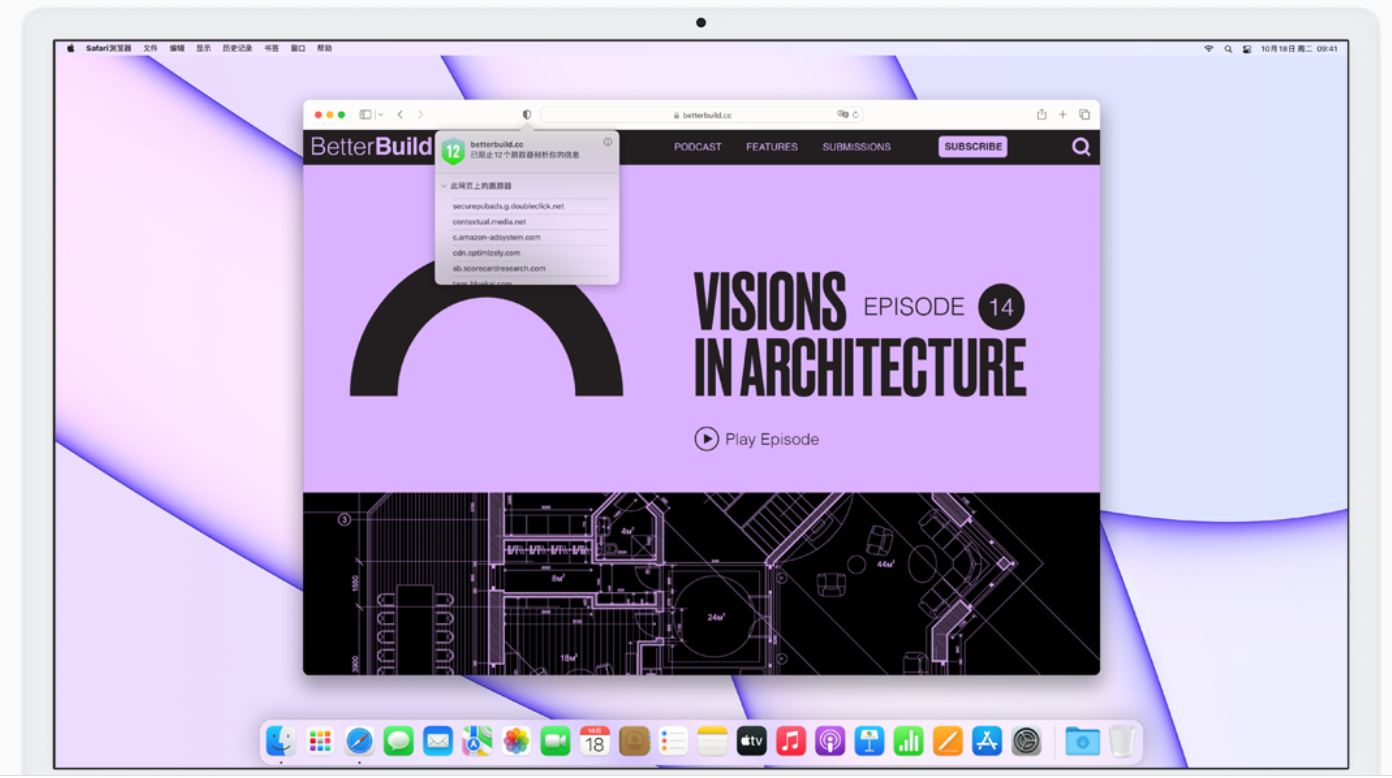Click the info icon in privacy popover
Image resolution: width=1392 pixels, height=778 pixels.
607,142
